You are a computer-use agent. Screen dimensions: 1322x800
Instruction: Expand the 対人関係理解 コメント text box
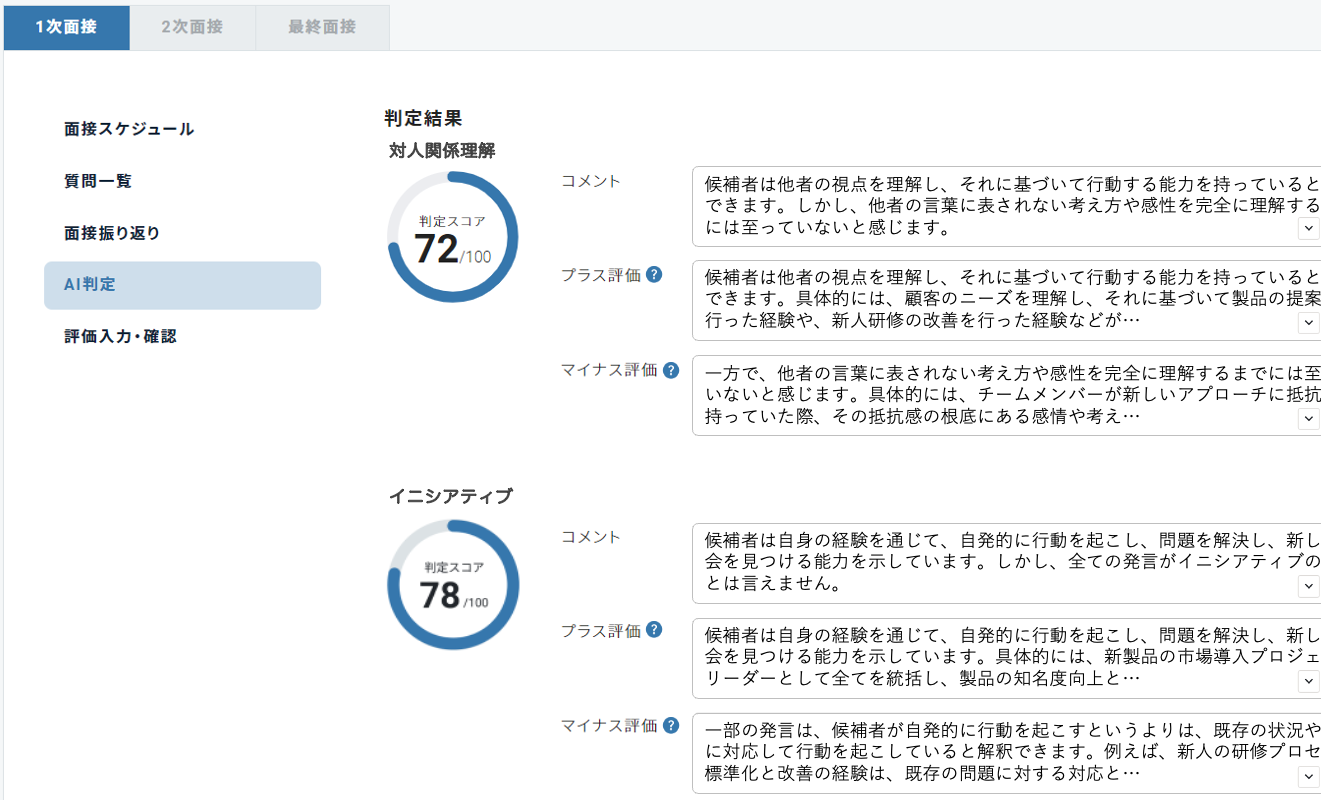point(1308,229)
